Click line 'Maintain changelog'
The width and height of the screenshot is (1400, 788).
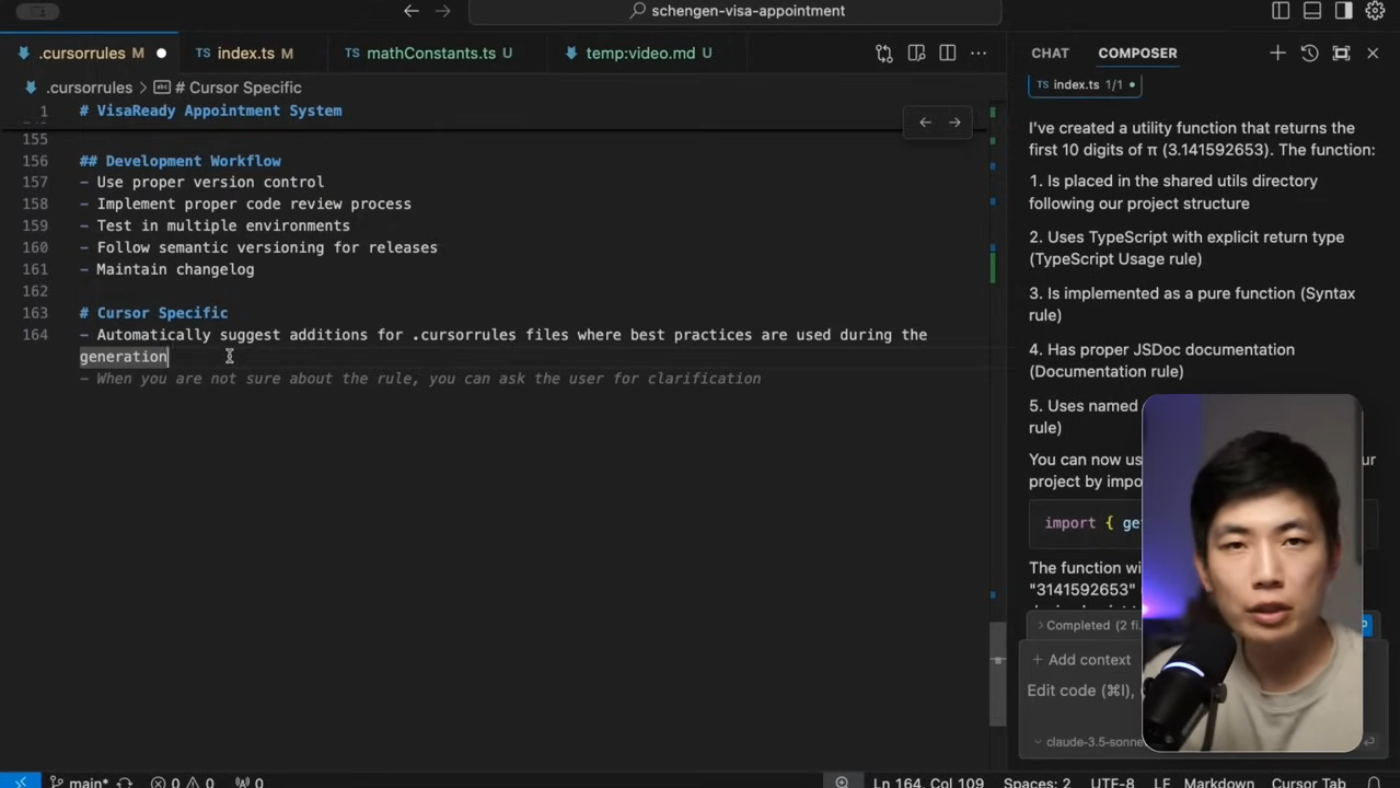(167, 269)
